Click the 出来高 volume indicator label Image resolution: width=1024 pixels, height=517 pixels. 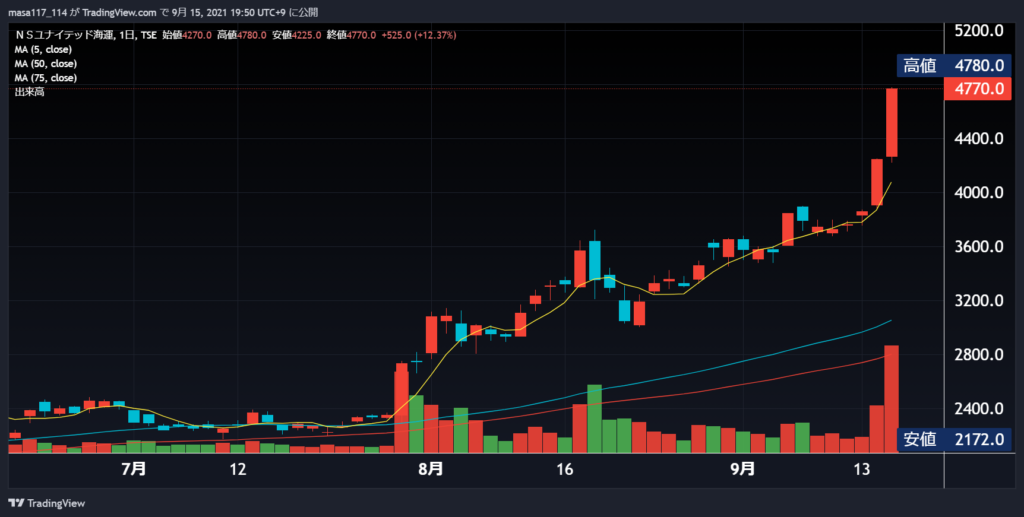coord(29,92)
